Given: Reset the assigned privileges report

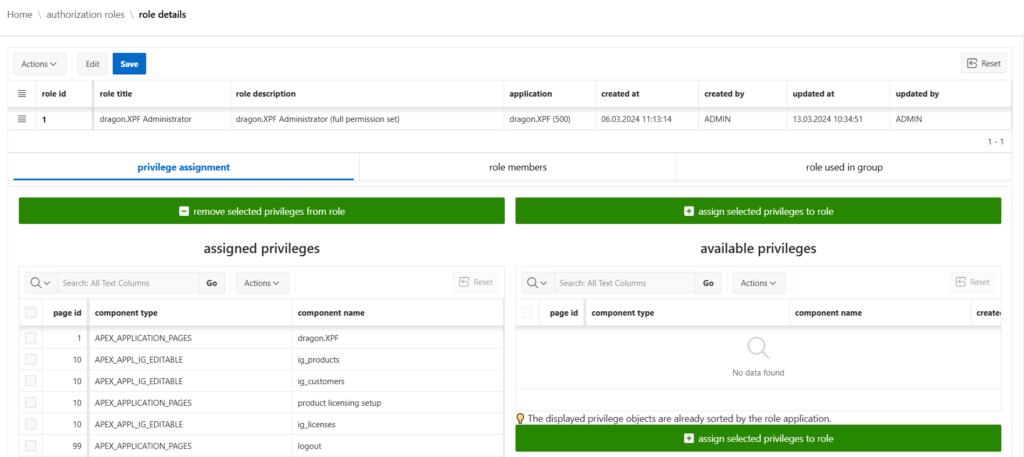Looking at the screenshot, I should (x=476, y=283).
